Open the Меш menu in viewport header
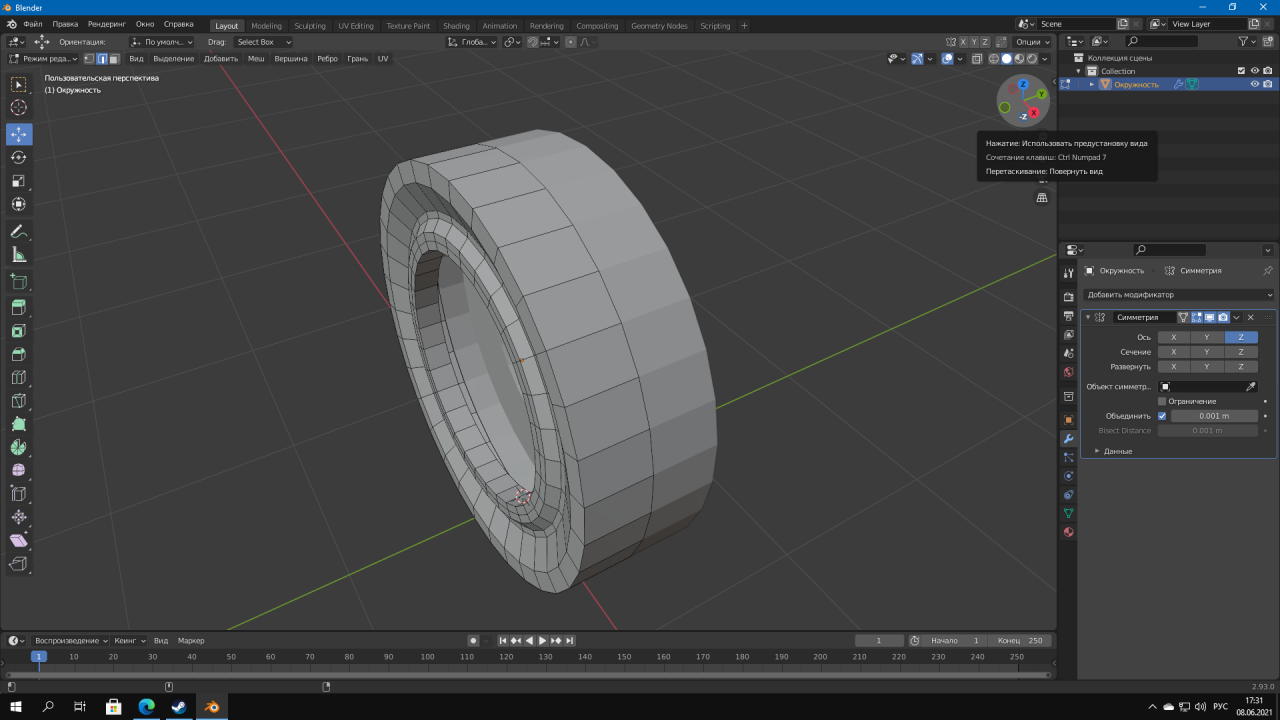The height and width of the screenshot is (720, 1280). pyautogui.click(x=256, y=59)
